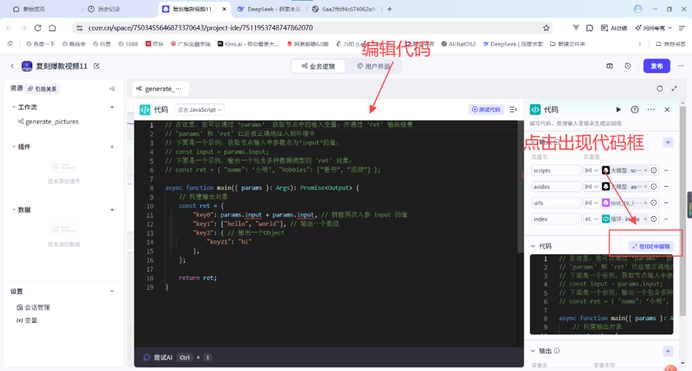Image resolution: width=692 pixels, height=371 pixels.
Task: Open type dropdown for urls variable
Action: pyautogui.click(x=591, y=203)
